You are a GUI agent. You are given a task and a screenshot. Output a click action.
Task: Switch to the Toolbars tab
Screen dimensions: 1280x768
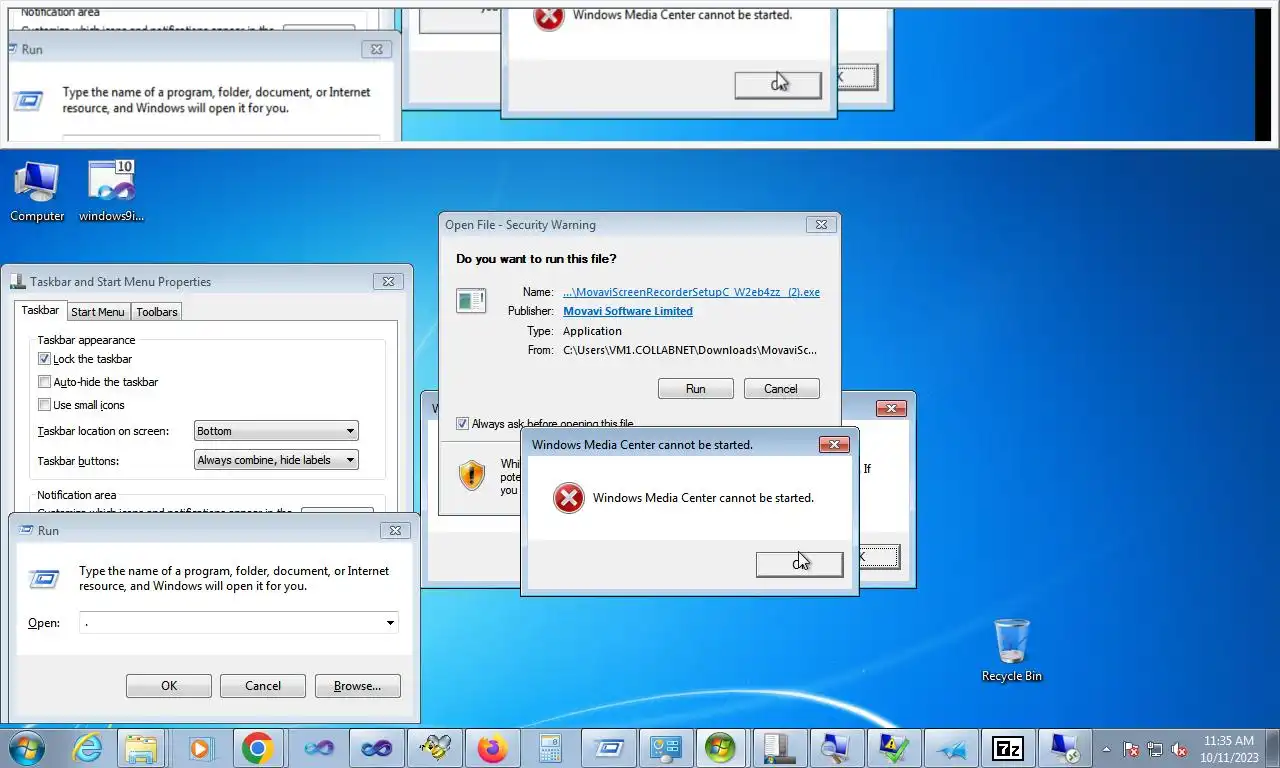[x=157, y=312]
